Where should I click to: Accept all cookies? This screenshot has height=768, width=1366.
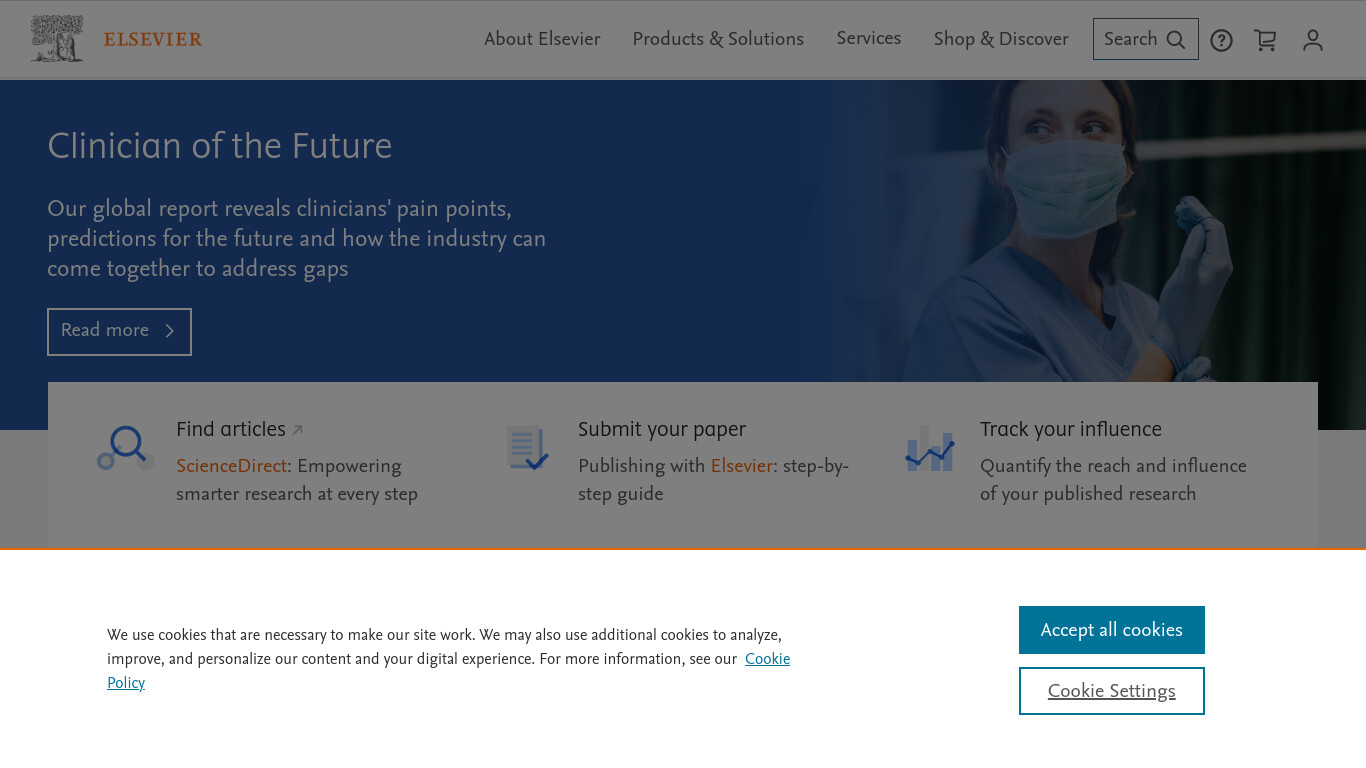1112,630
